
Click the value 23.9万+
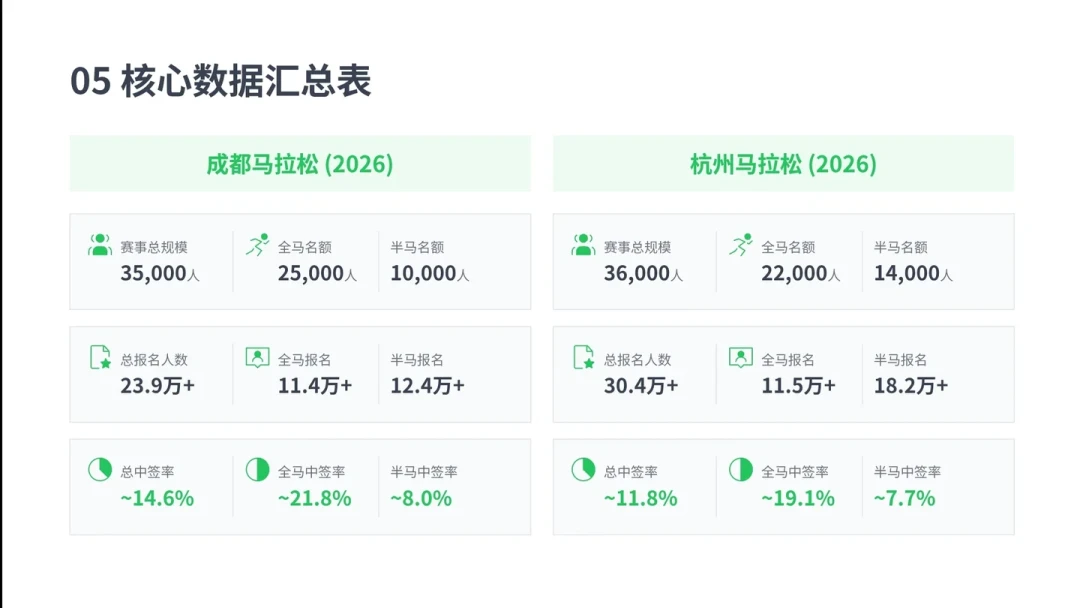point(158,386)
